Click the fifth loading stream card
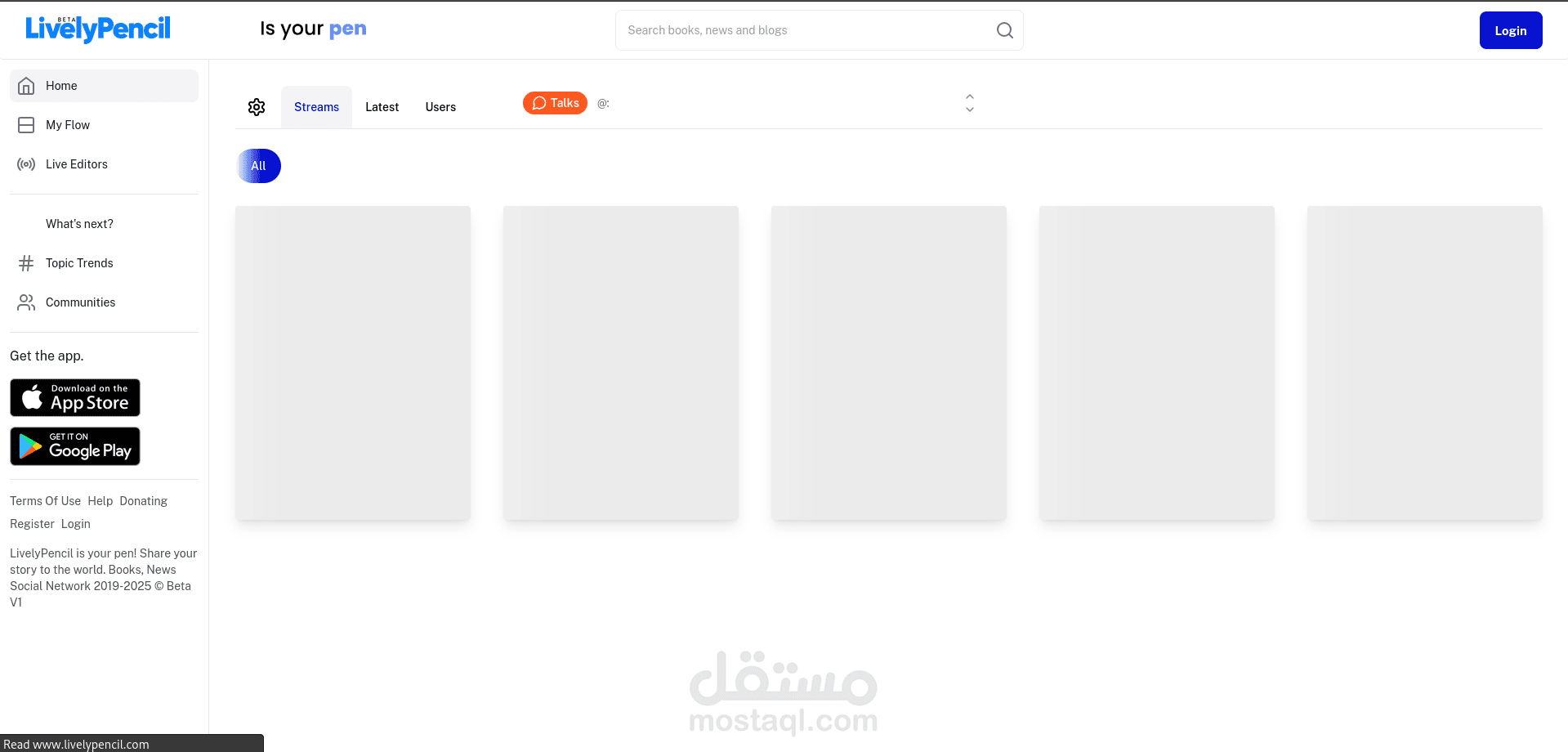1568x752 pixels. pyautogui.click(x=1425, y=363)
